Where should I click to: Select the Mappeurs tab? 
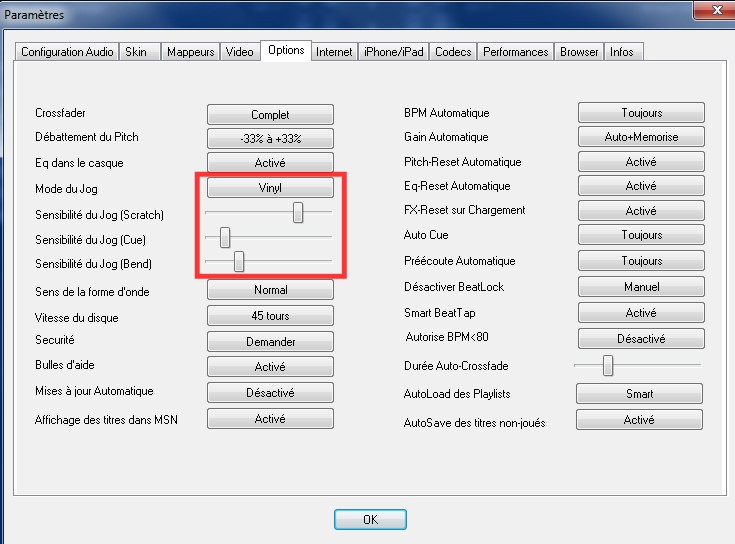click(190, 52)
